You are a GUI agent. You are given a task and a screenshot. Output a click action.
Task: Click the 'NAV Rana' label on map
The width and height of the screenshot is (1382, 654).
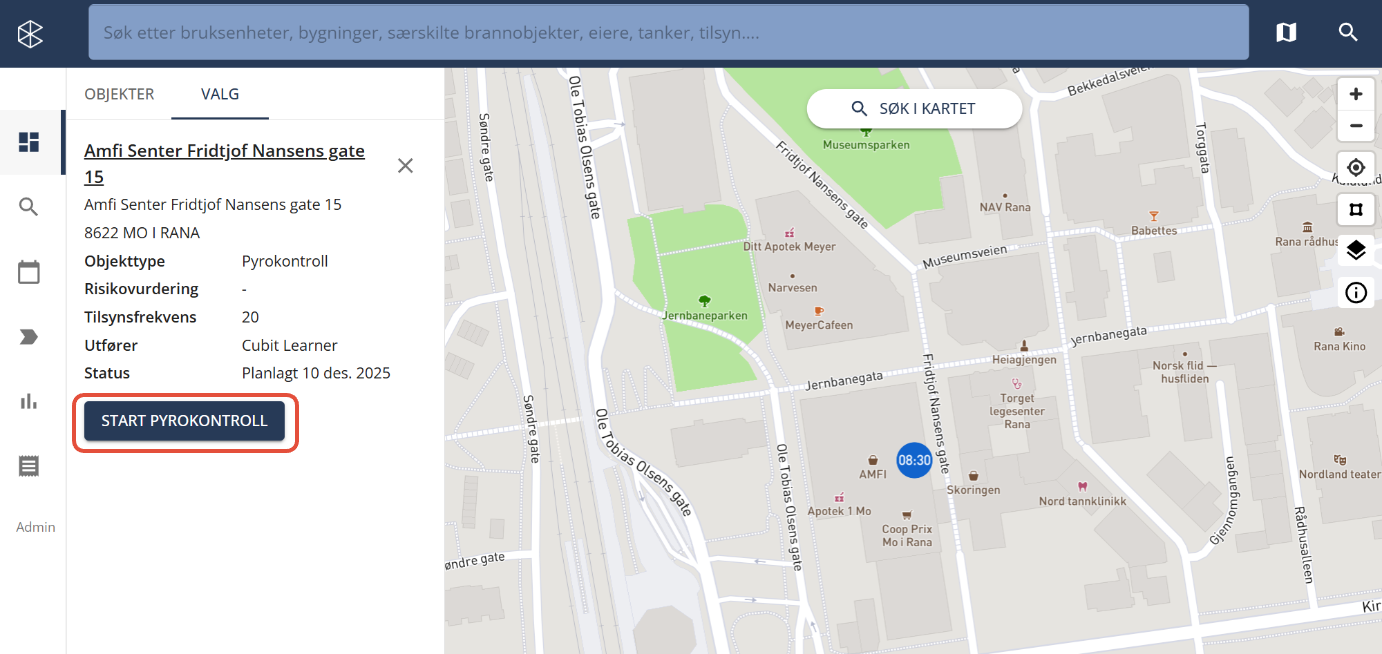tap(1005, 207)
